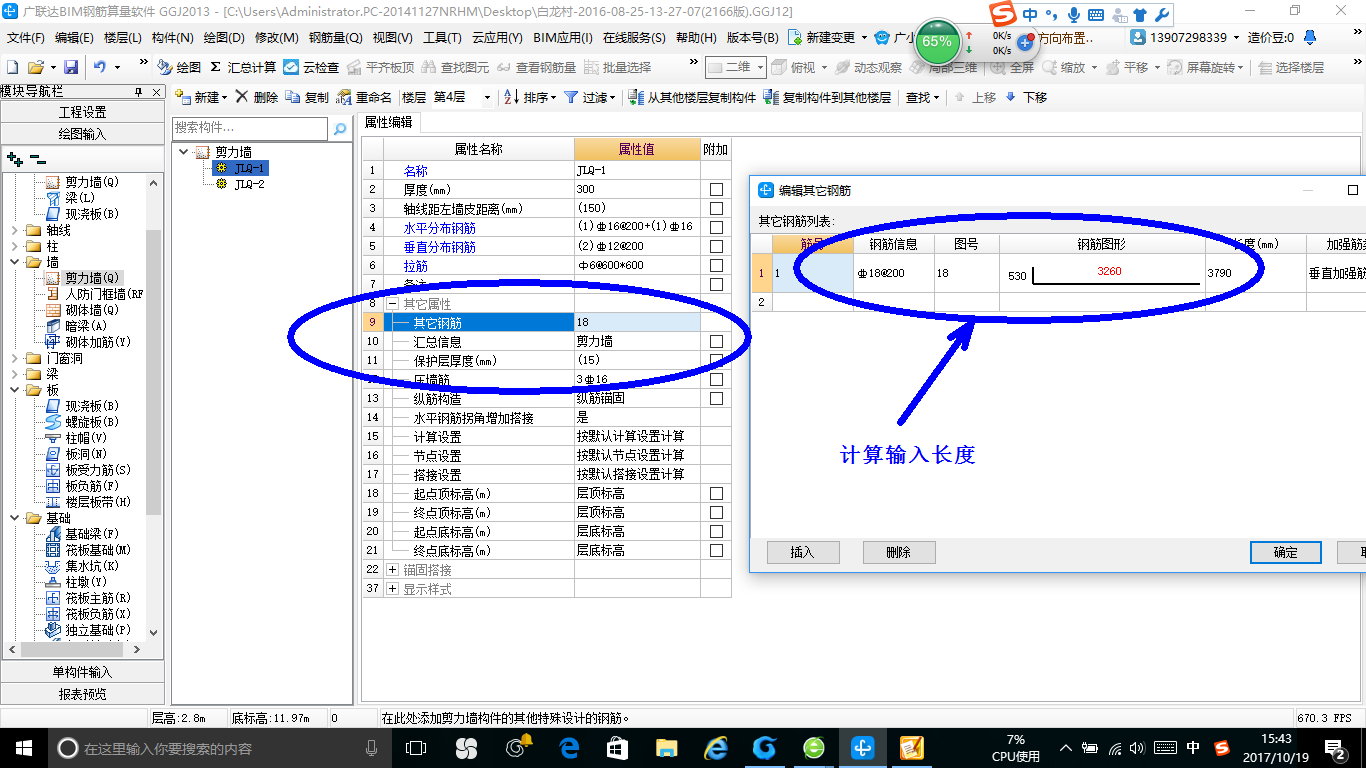Open Microsoft Edge from the taskbar

point(569,748)
